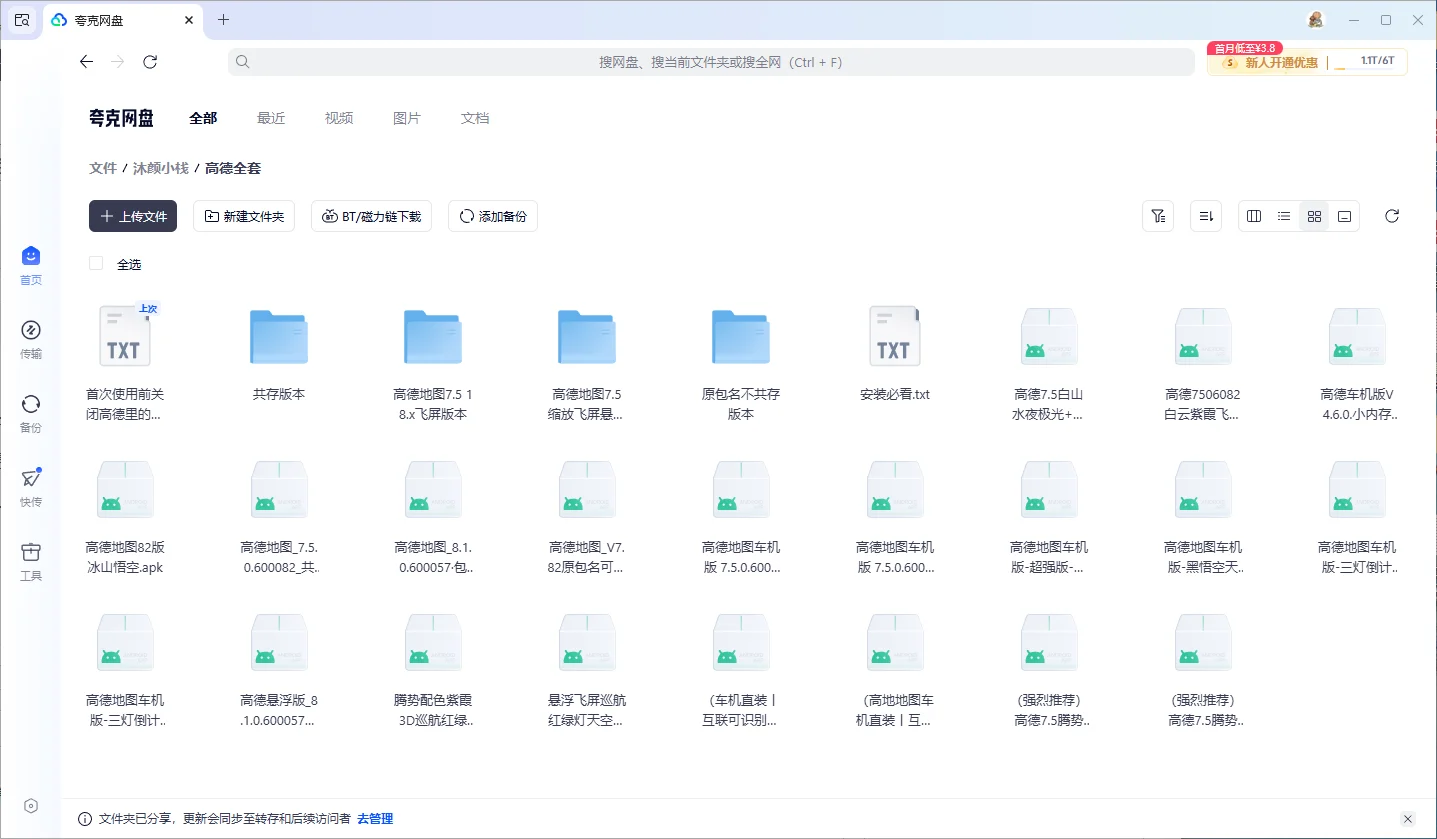Switch to the 视频 tab

(339, 118)
